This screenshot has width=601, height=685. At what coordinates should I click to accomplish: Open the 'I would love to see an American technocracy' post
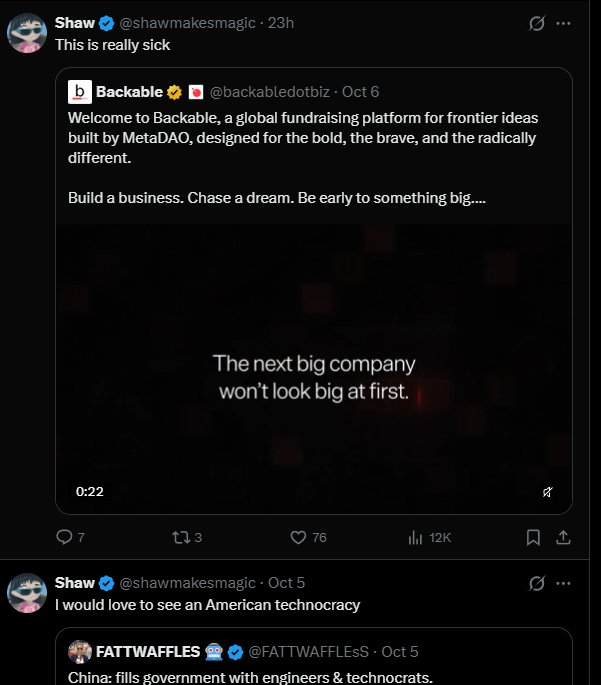[x=207, y=605]
